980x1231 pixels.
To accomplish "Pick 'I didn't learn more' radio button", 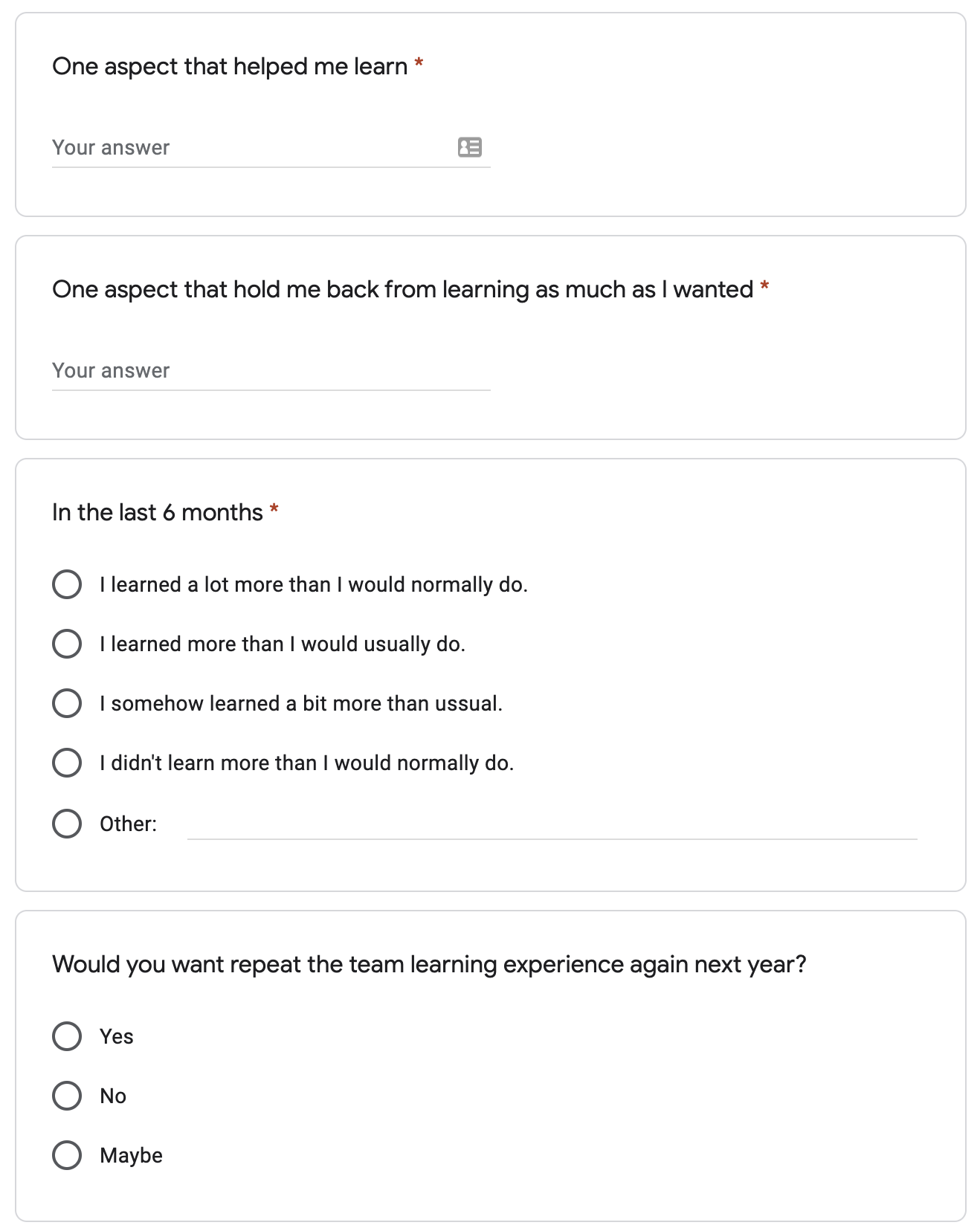I will coord(67,763).
